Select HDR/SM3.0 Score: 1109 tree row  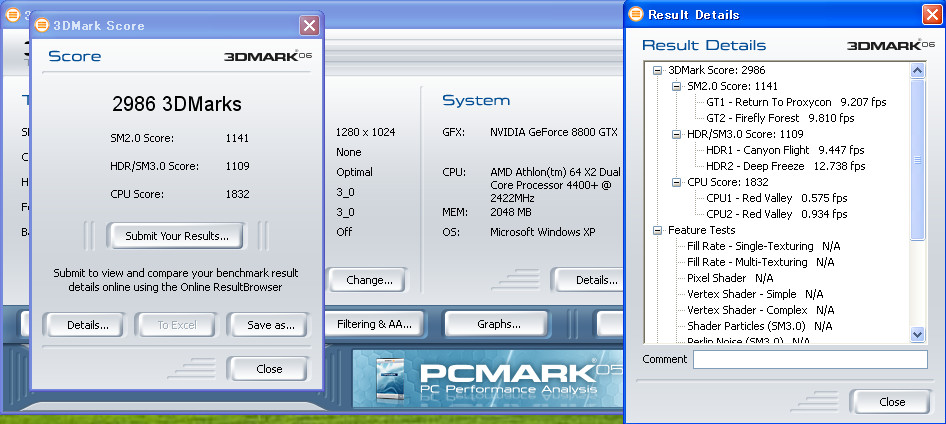click(x=744, y=134)
